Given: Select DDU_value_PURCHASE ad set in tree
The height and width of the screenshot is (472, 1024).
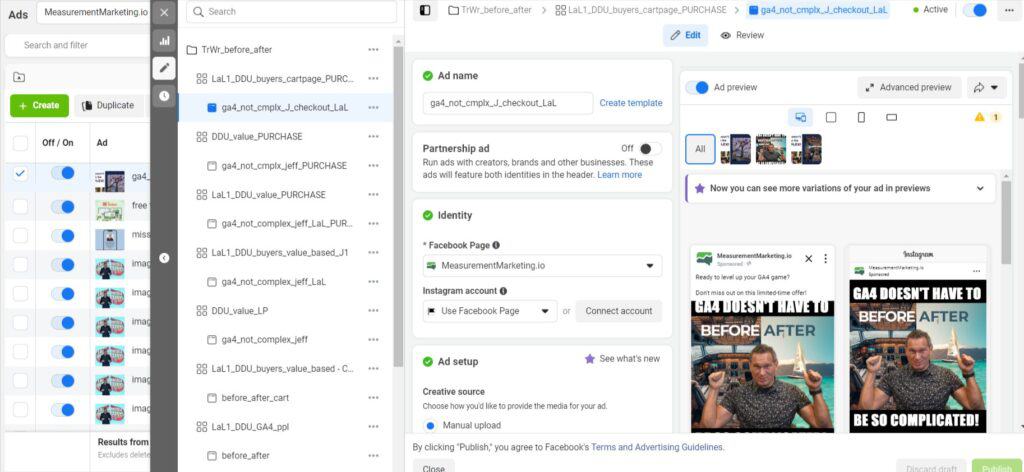Looking at the screenshot, I should pyautogui.click(x=257, y=136).
